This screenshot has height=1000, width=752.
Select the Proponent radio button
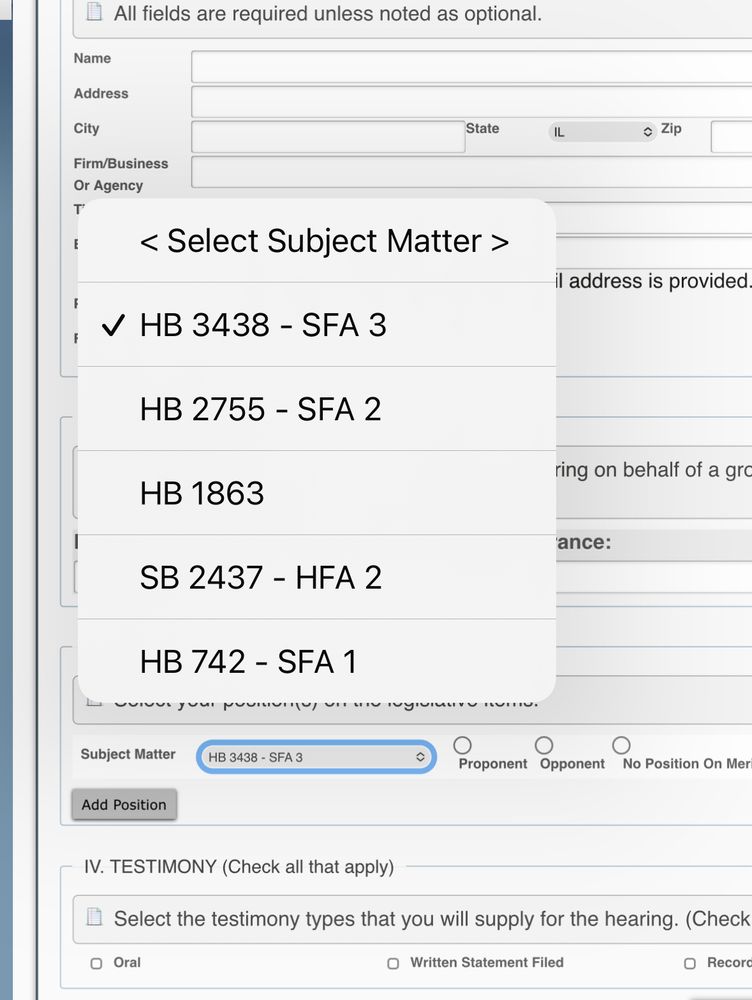(462, 744)
